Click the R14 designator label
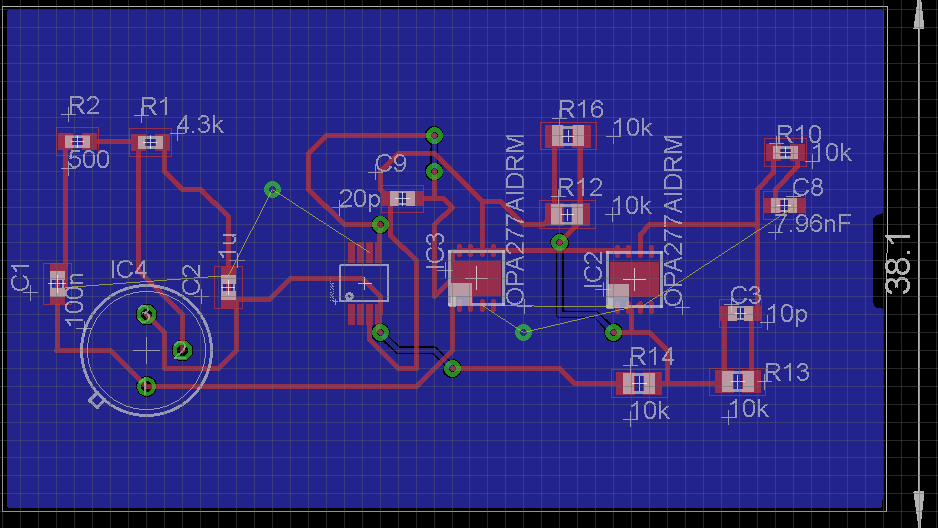 point(652,357)
